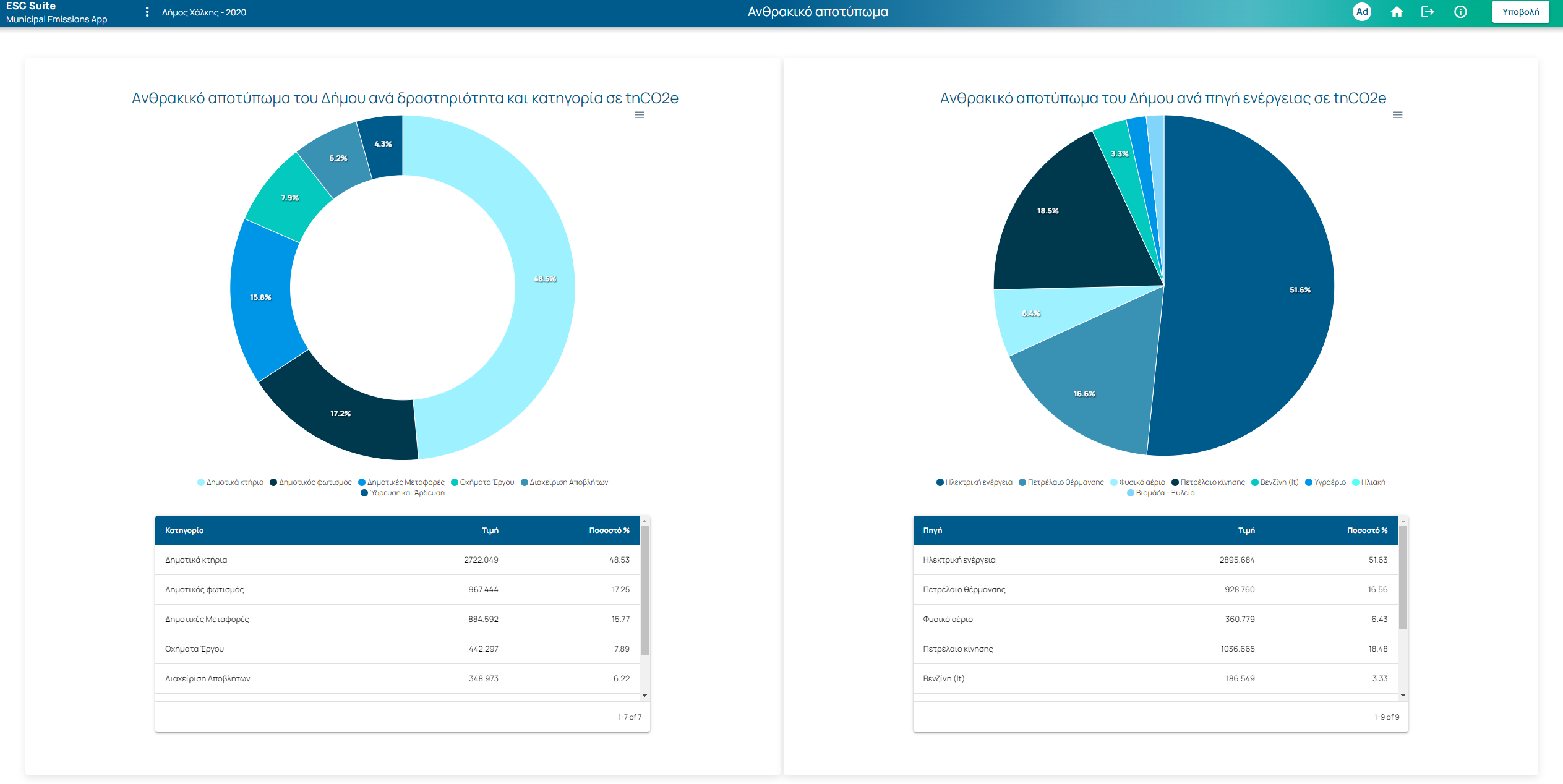
Task: Select the Δημοτικά κτήρια table row
Action: (x=397, y=560)
